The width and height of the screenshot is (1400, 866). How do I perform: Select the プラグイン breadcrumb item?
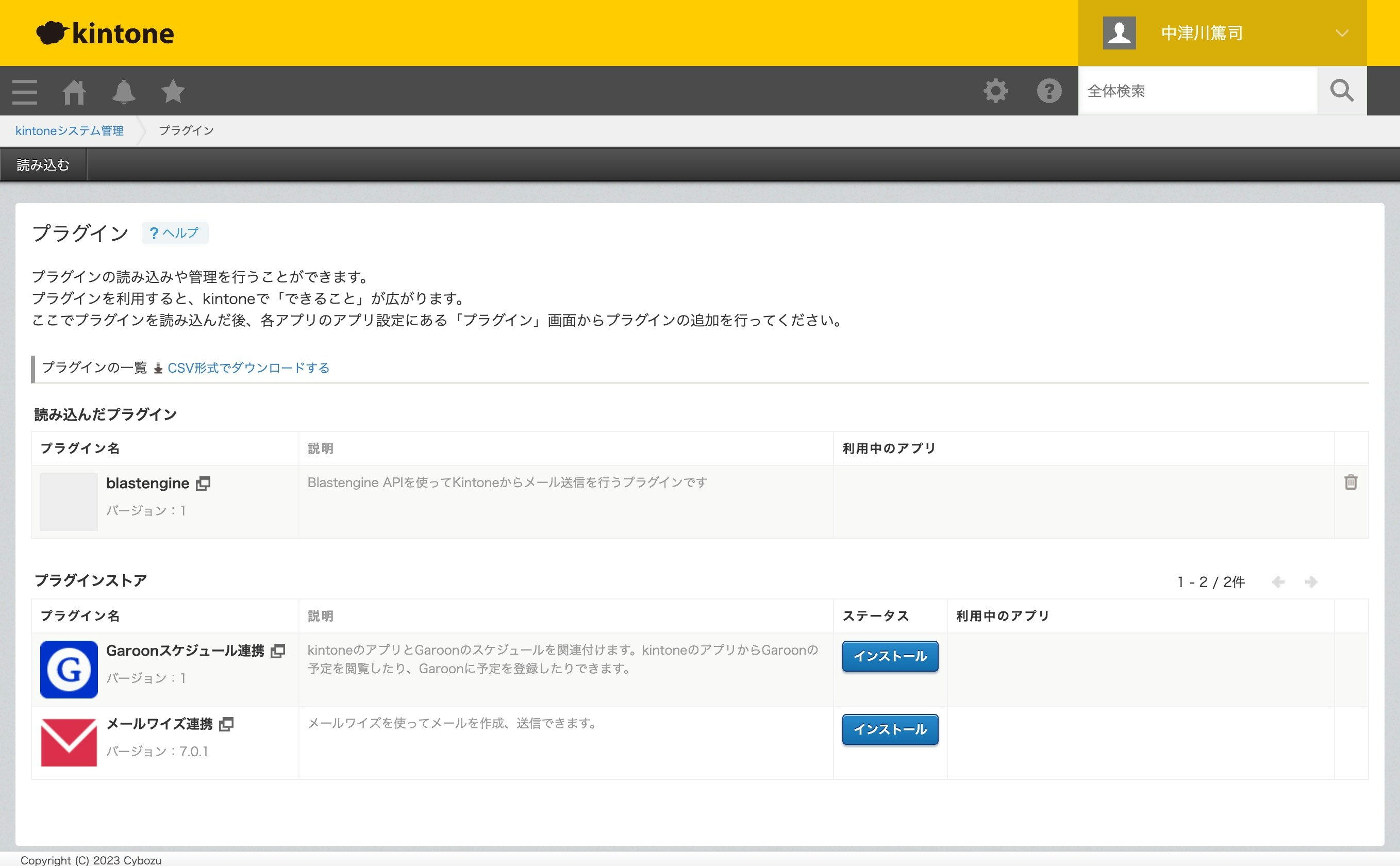tap(186, 130)
